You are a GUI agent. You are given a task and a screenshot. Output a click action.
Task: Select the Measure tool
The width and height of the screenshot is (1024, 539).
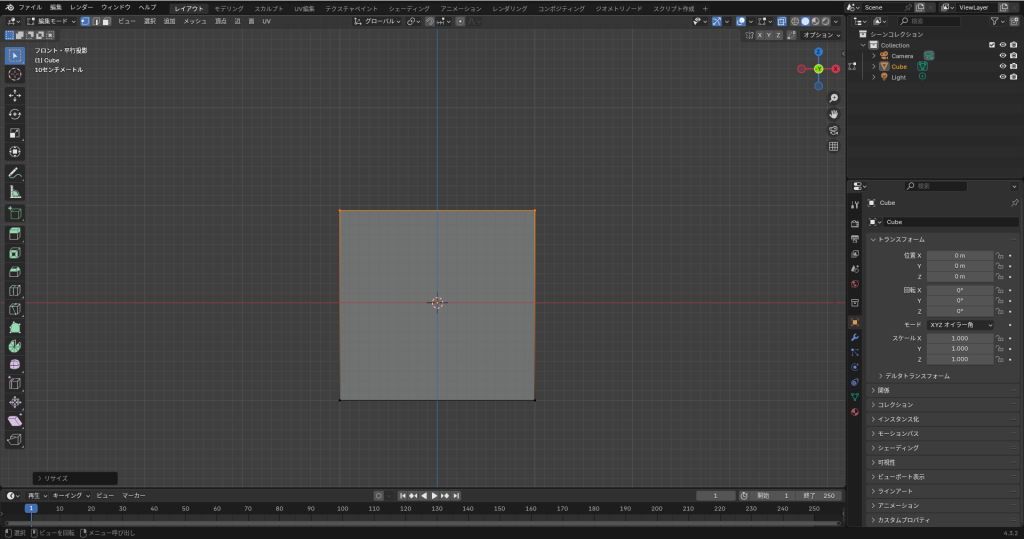coord(15,191)
